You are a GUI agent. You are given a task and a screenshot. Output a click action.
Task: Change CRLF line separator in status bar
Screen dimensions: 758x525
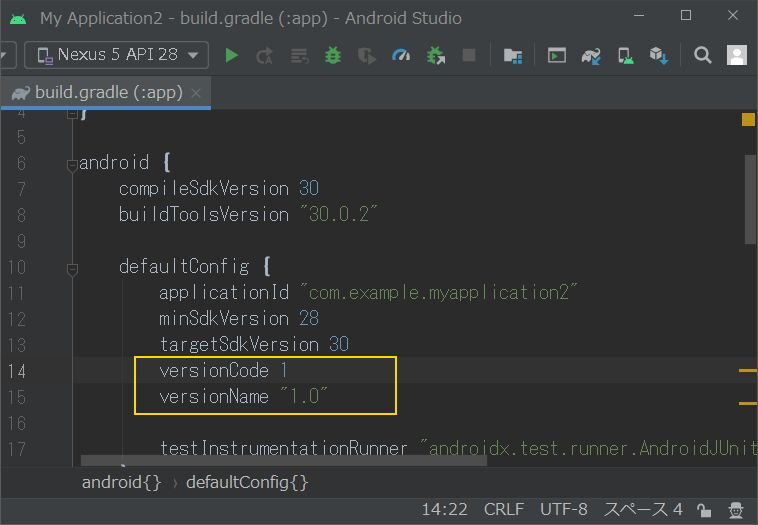(x=504, y=509)
